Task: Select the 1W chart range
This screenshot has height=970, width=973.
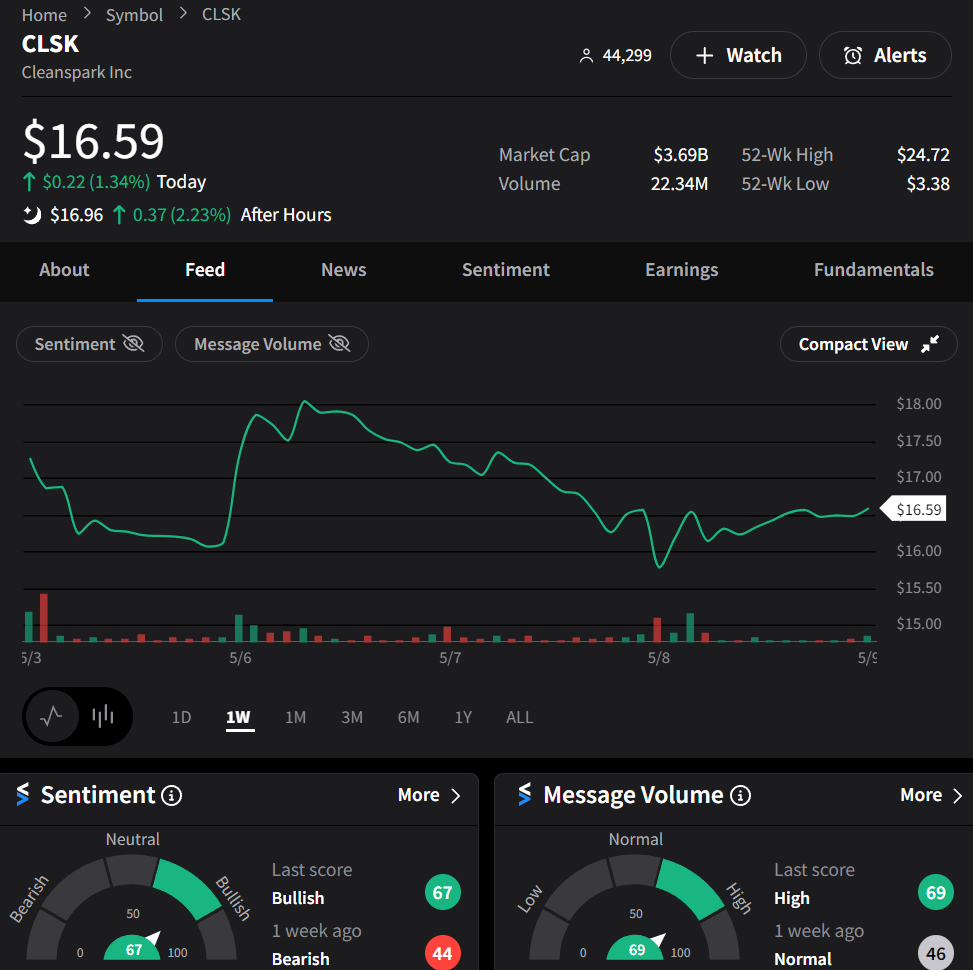Action: click(x=238, y=717)
